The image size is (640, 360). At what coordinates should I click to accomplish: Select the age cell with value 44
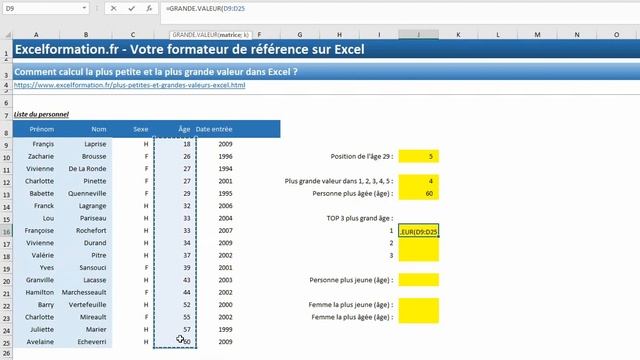(x=175, y=292)
